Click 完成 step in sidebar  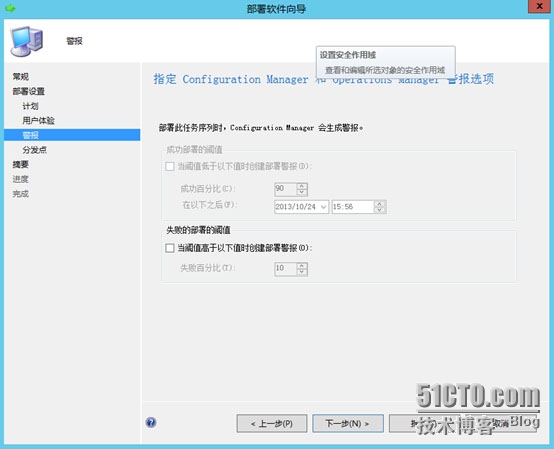pos(20,194)
